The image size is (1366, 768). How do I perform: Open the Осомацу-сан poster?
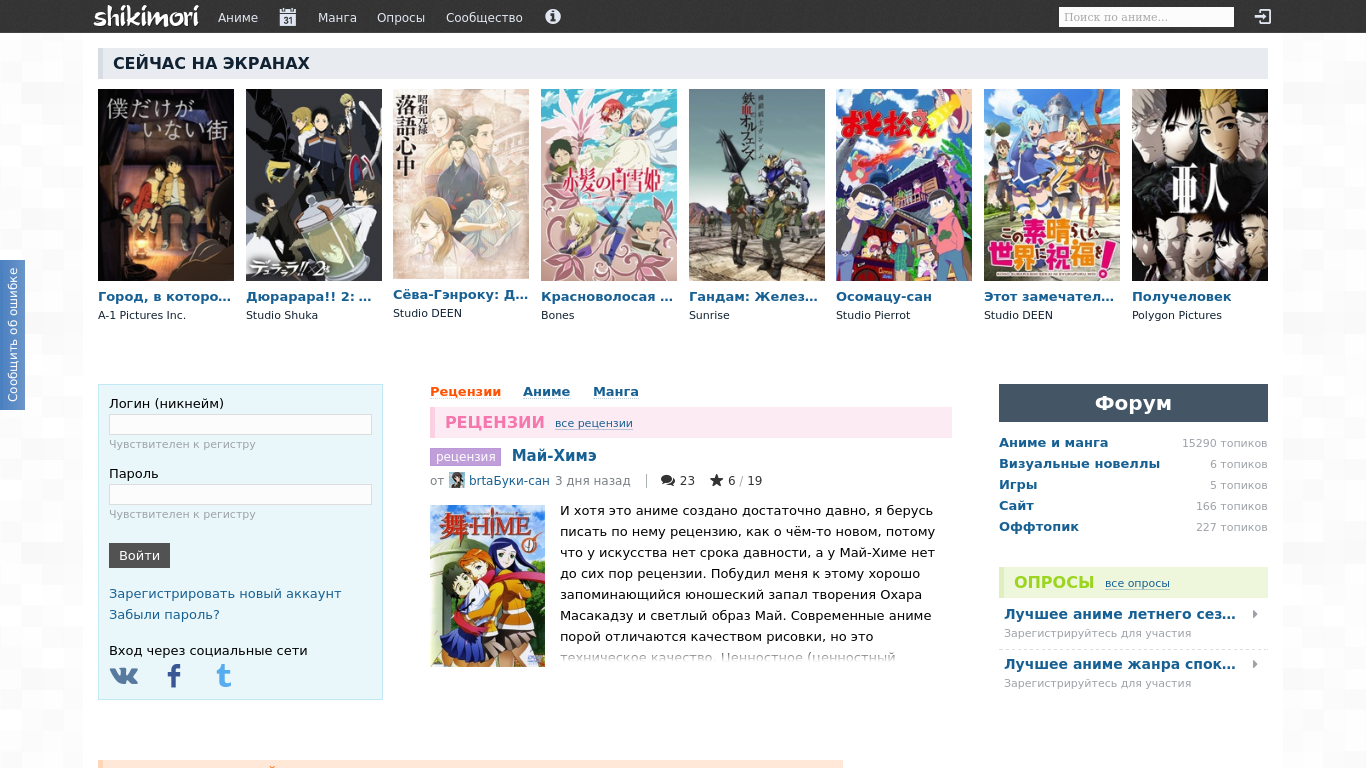tap(904, 185)
